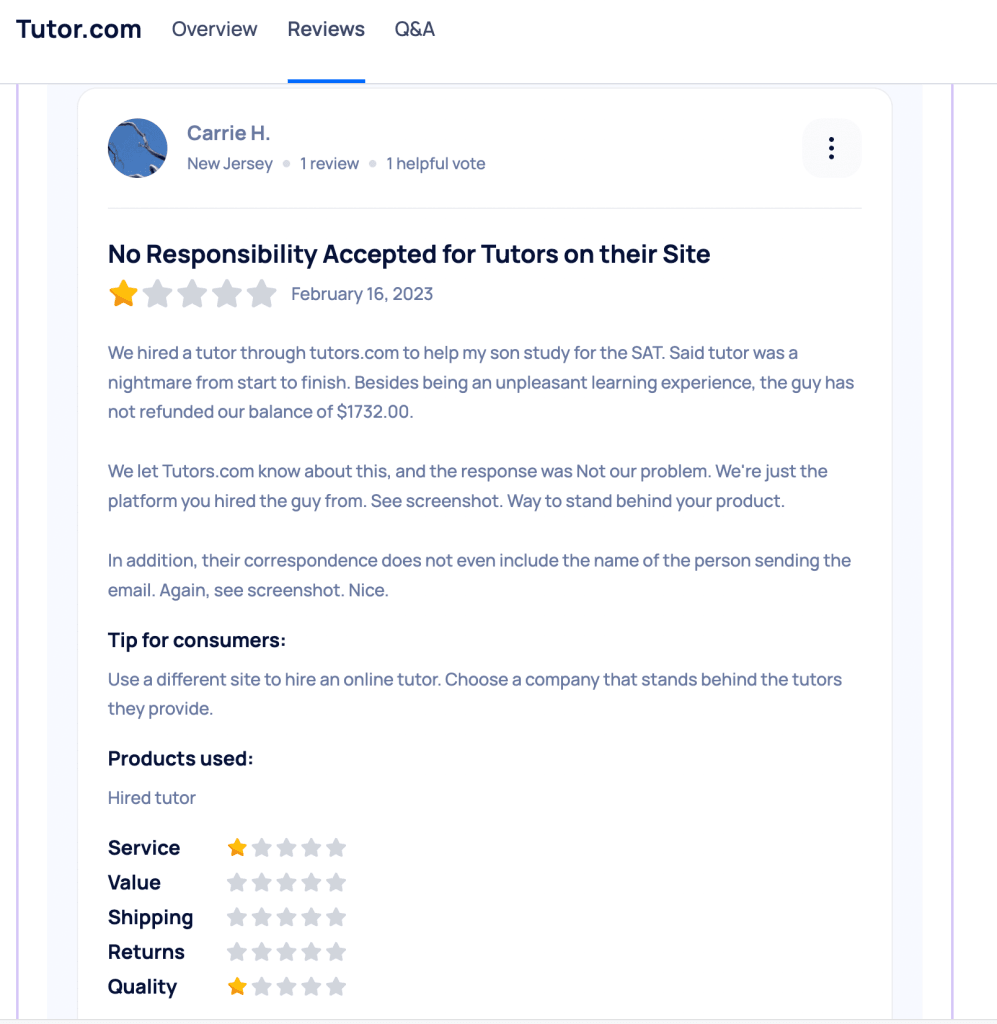997x1024 pixels.
Task: Open Carrie H.'s reviewer profile link
Action: 228,132
